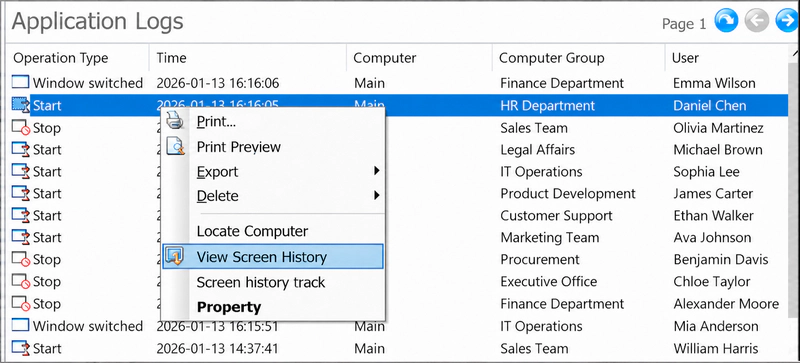Click the Start icon in William Harris row
This screenshot has width=800, height=363.
21,348
